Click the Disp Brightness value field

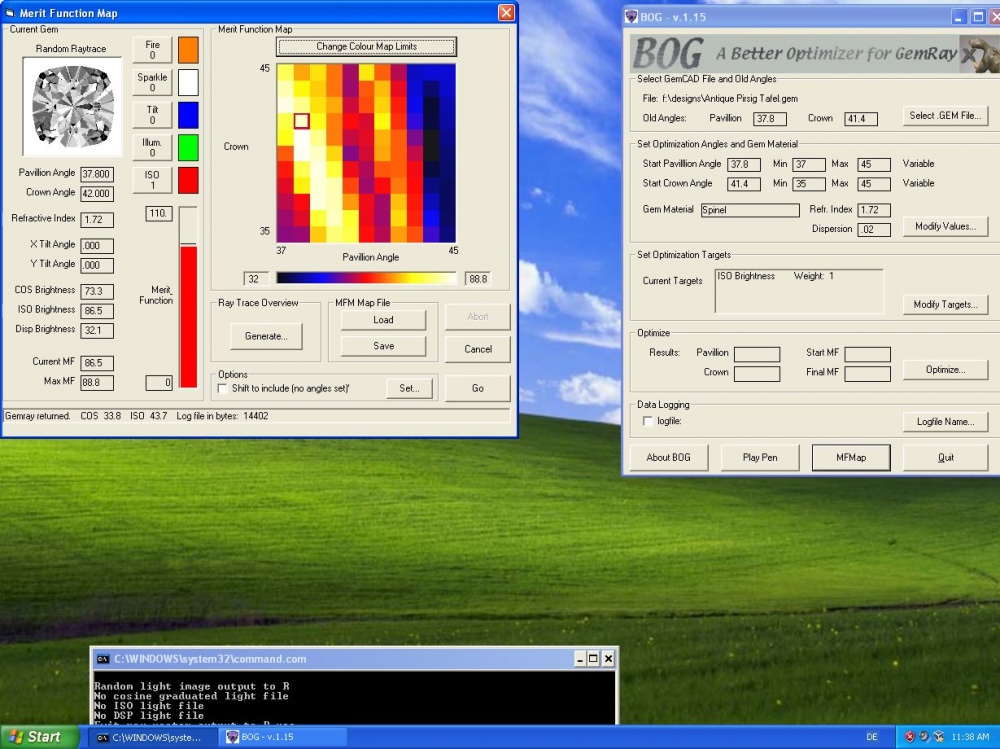click(97, 330)
